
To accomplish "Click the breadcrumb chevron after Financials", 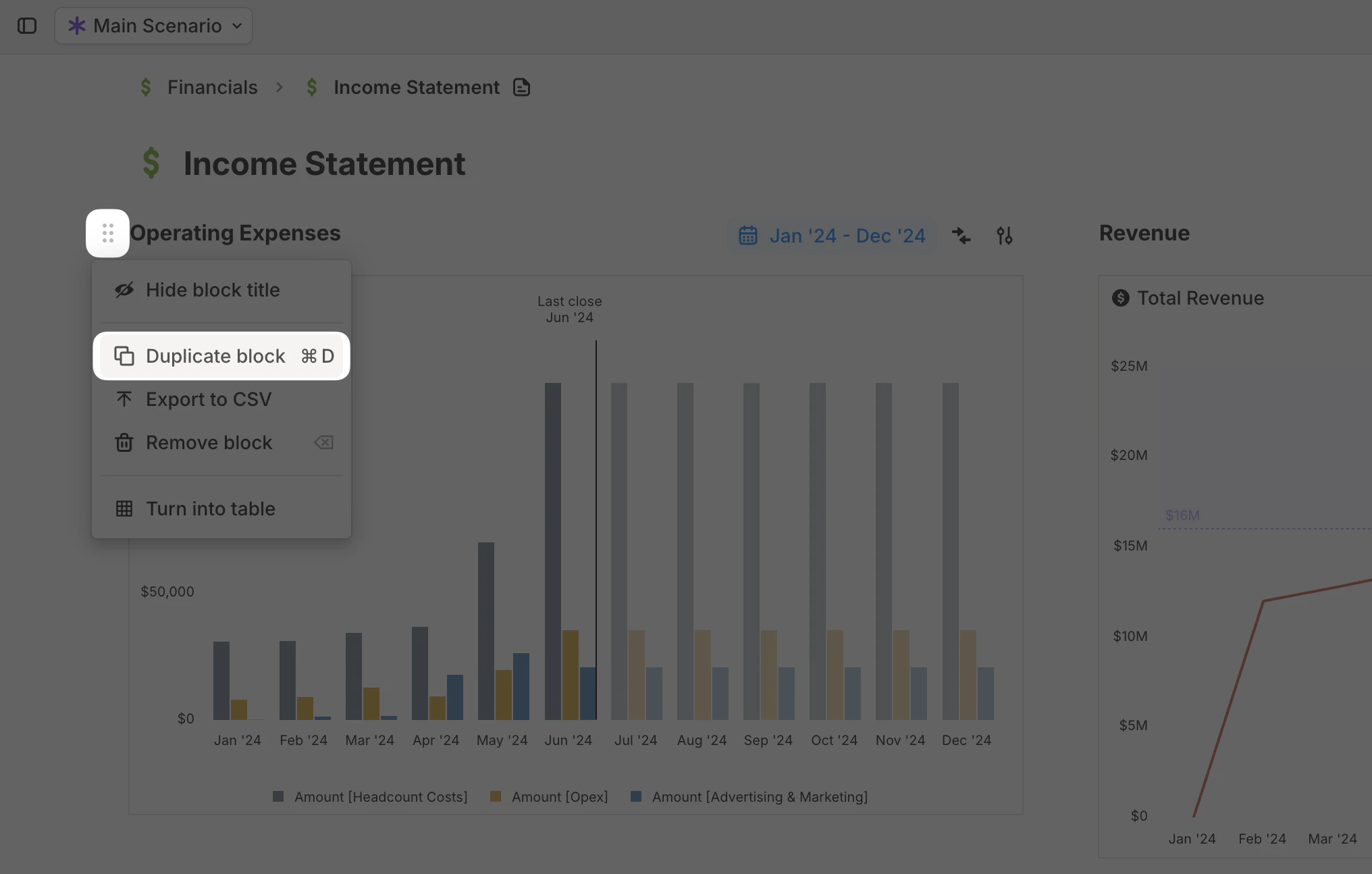I will point(280,87).
